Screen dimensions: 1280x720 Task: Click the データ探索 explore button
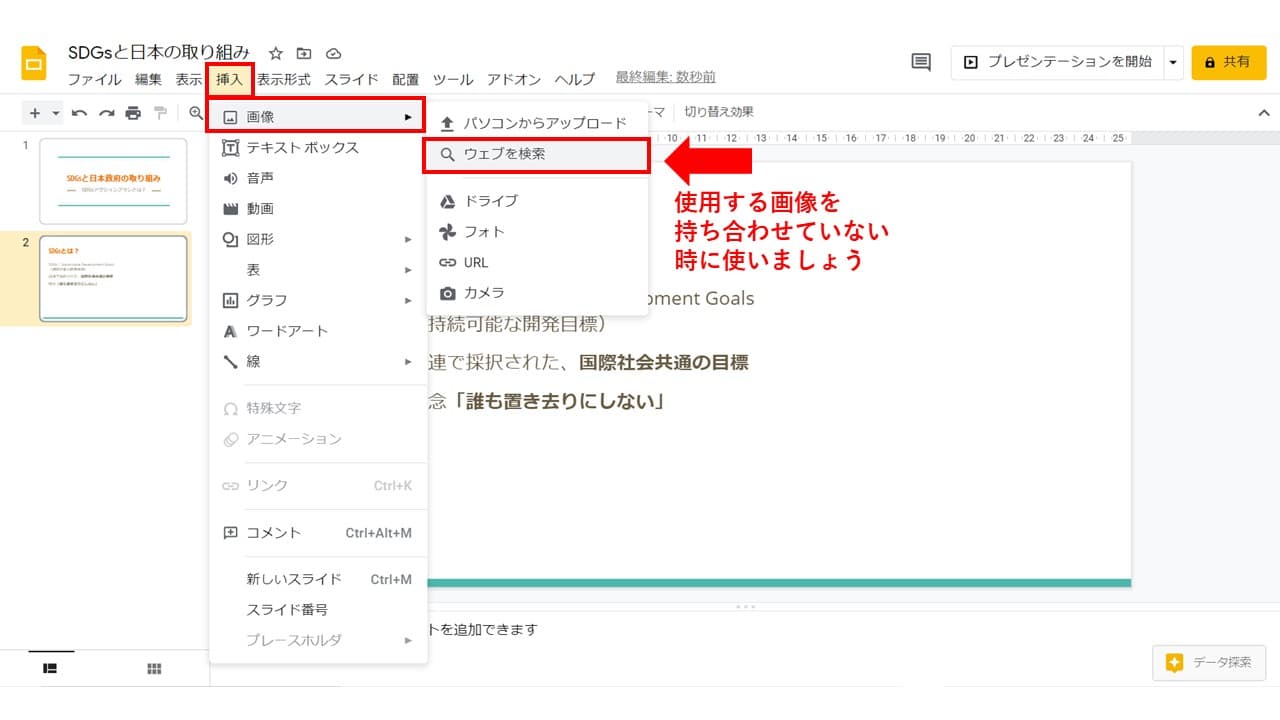point(1209,663)
